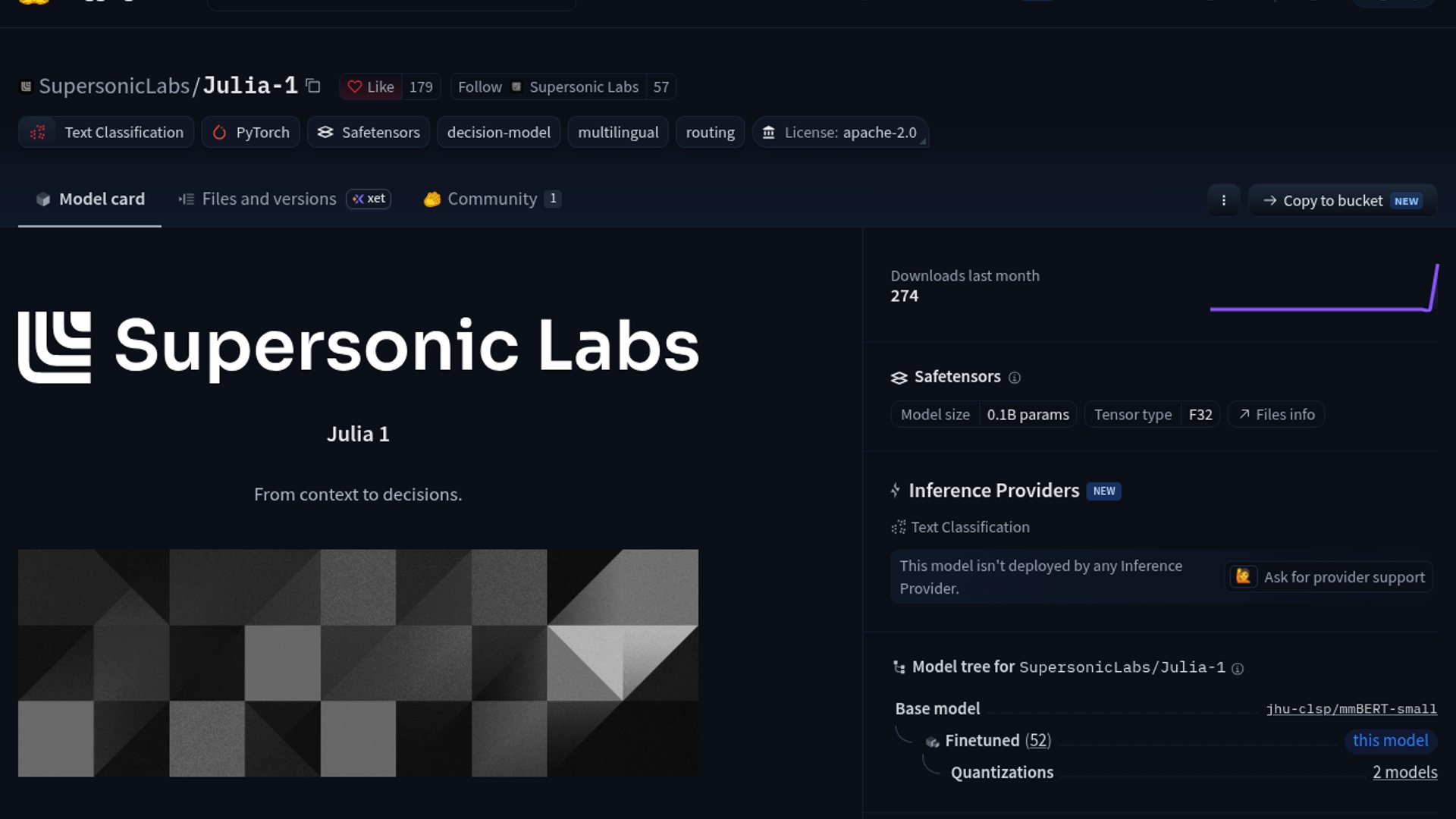Click the Community hands emoji icon

click(432, 199)
